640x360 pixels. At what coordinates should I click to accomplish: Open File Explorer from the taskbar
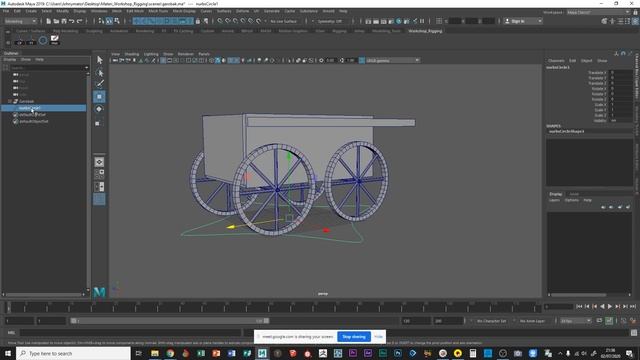[155, 353]
